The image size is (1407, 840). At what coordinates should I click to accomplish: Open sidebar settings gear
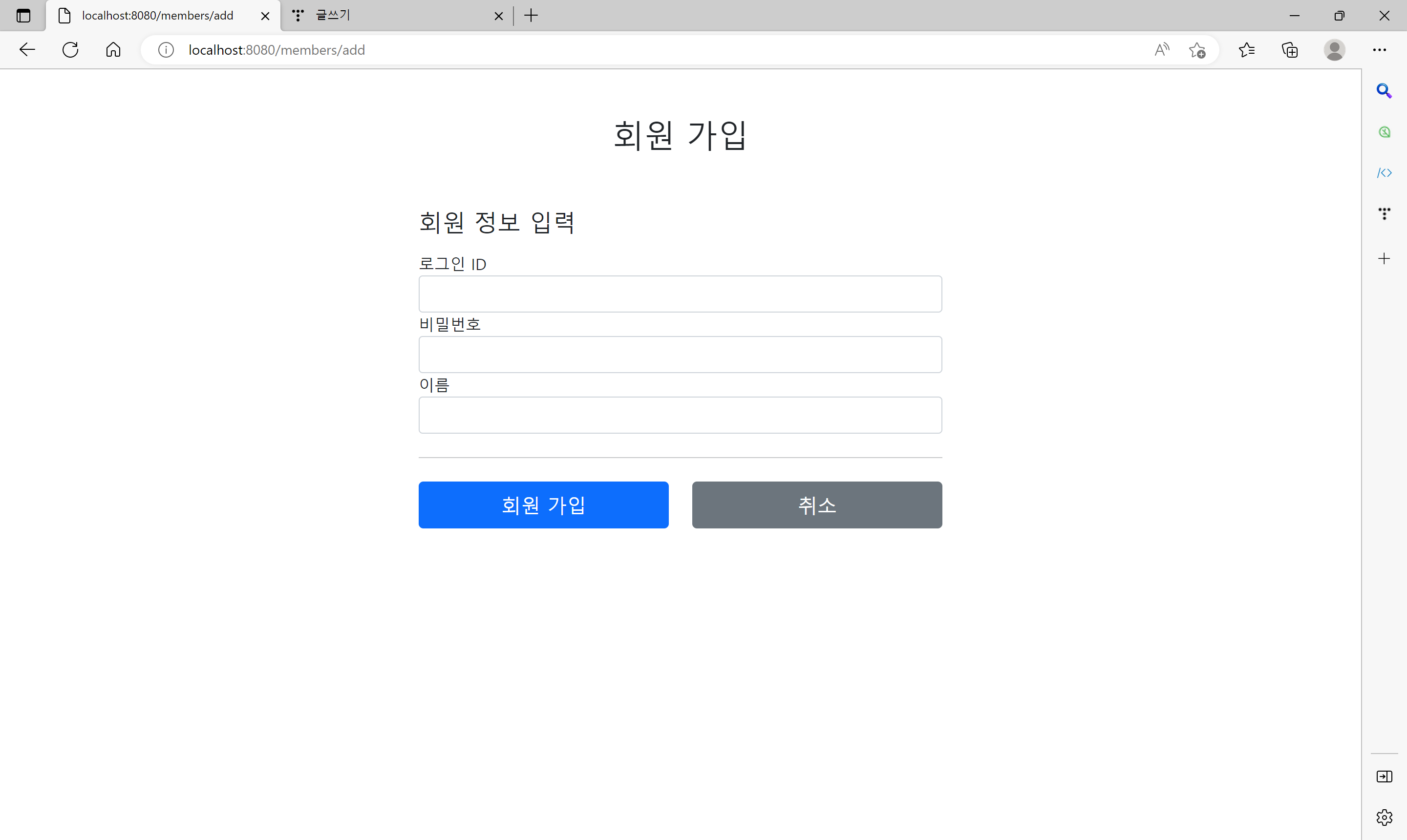click(x=1384, y=817)
